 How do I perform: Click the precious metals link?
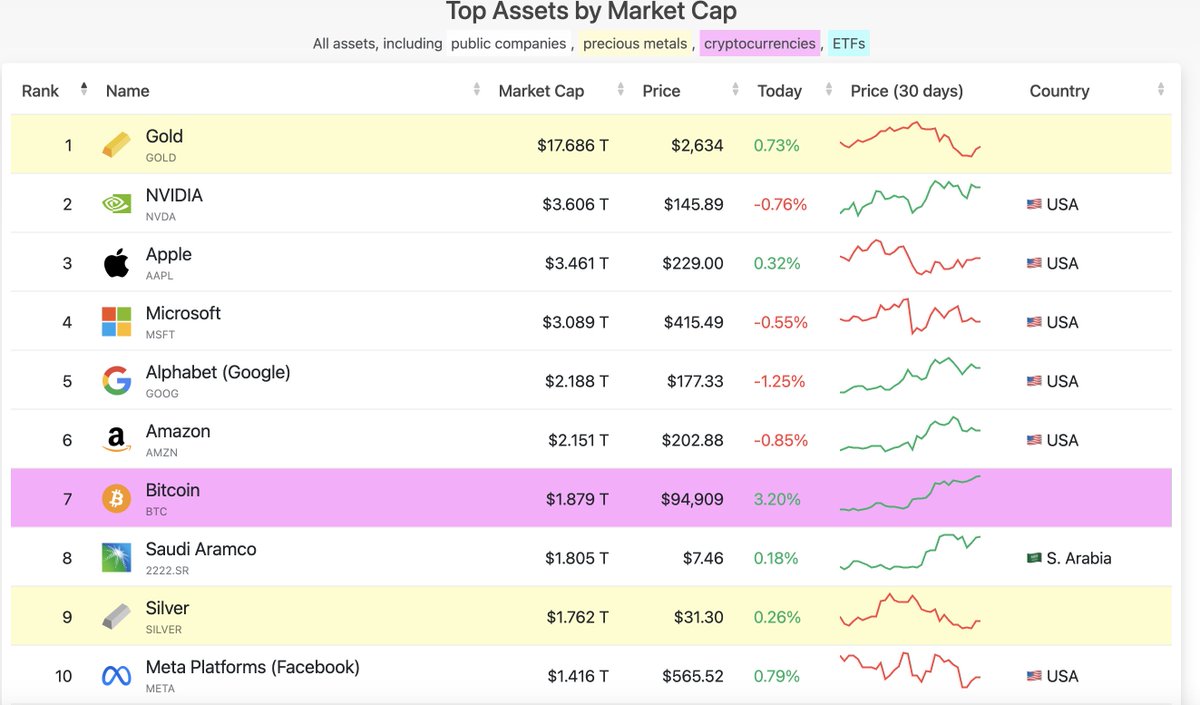click(635, 43)
